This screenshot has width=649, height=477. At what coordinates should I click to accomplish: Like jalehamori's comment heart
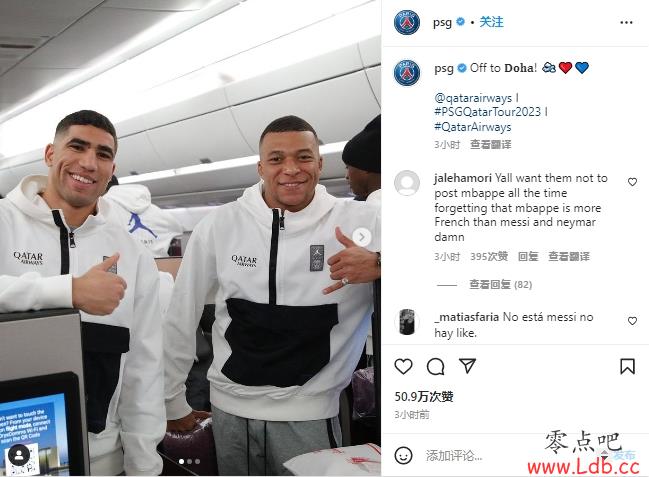click(632, 182)
